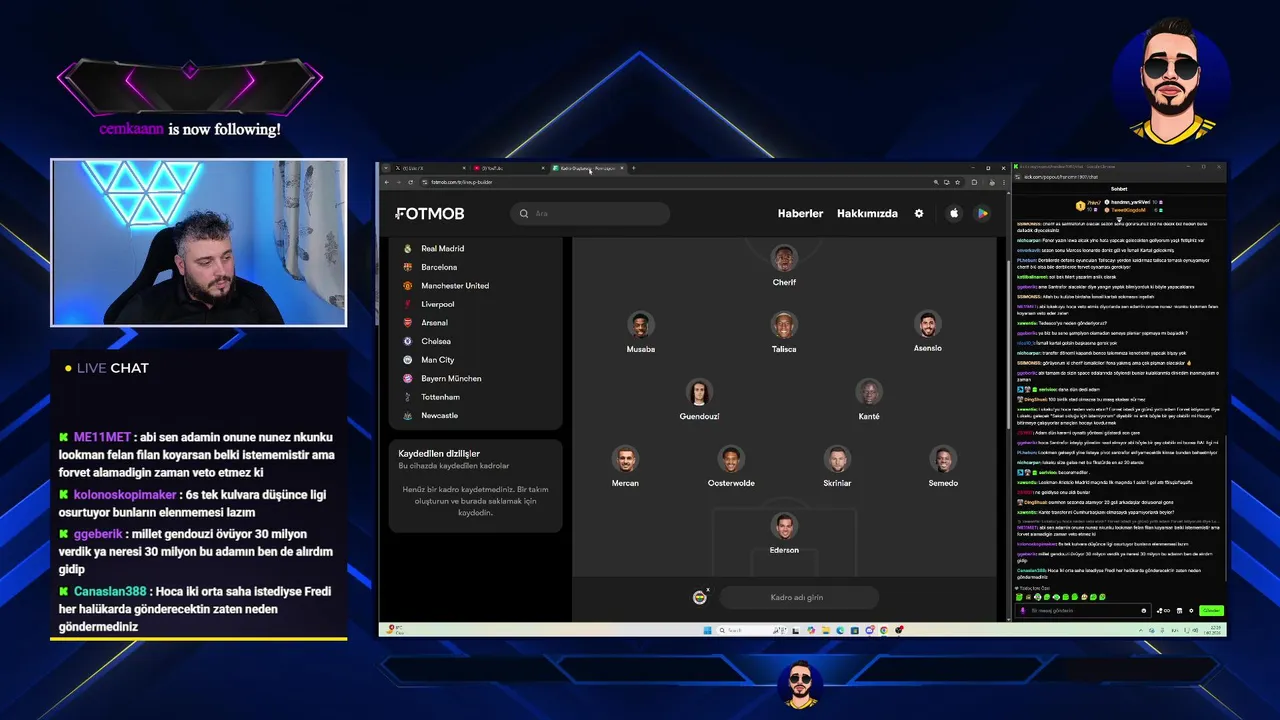Screen dimensions: 1280x720
Task: Click the Barcelona crest icon
Action: pos(408,267)
